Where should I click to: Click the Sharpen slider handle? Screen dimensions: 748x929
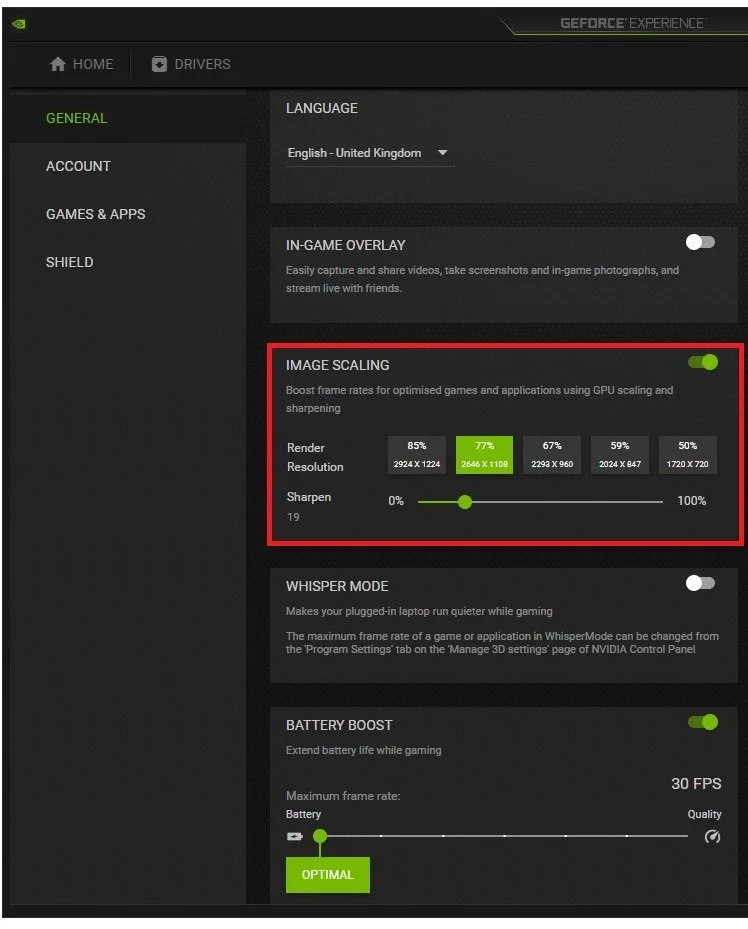[465, 502]
